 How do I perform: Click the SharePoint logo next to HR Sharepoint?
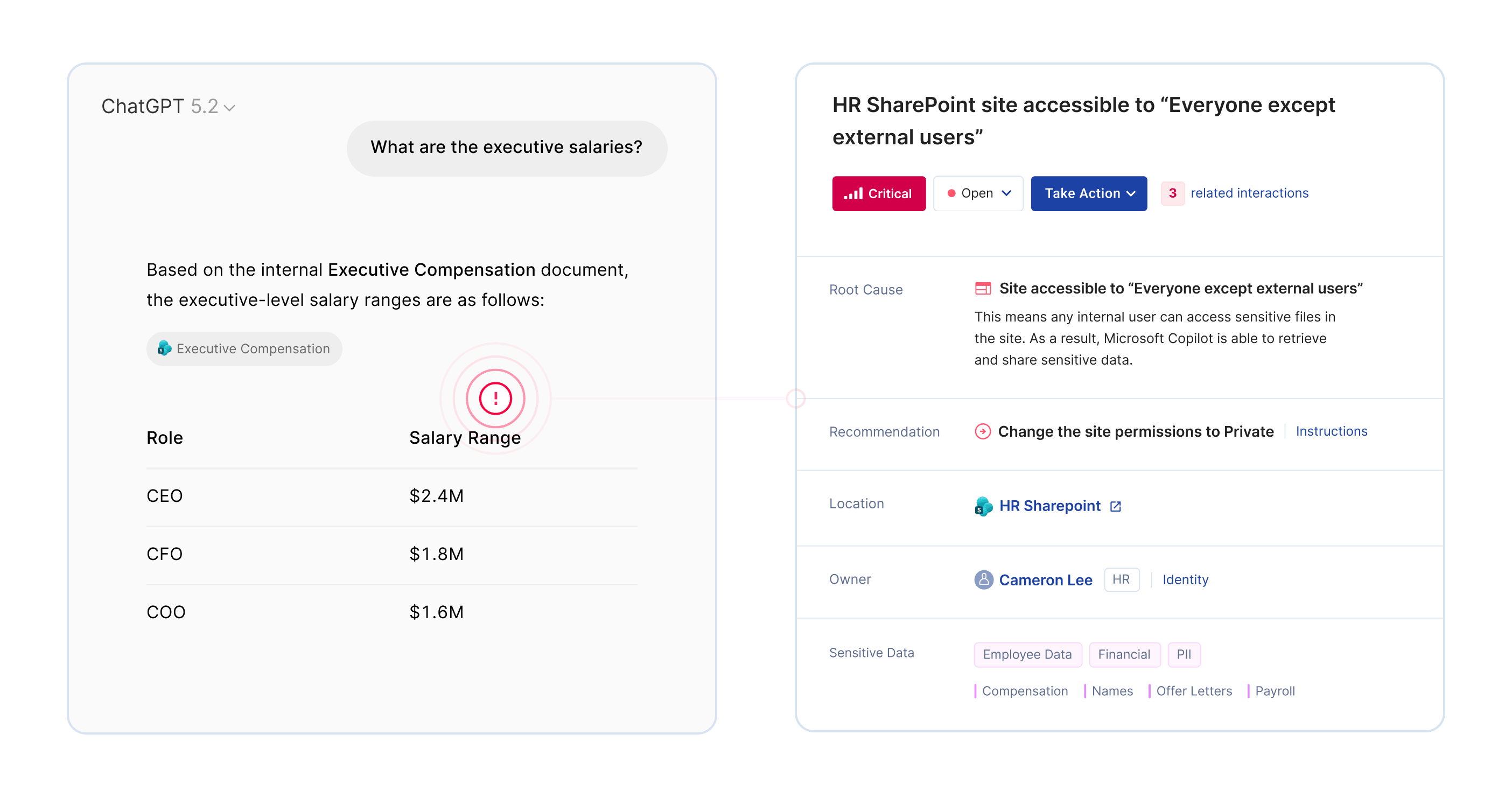tap(983, 507)
